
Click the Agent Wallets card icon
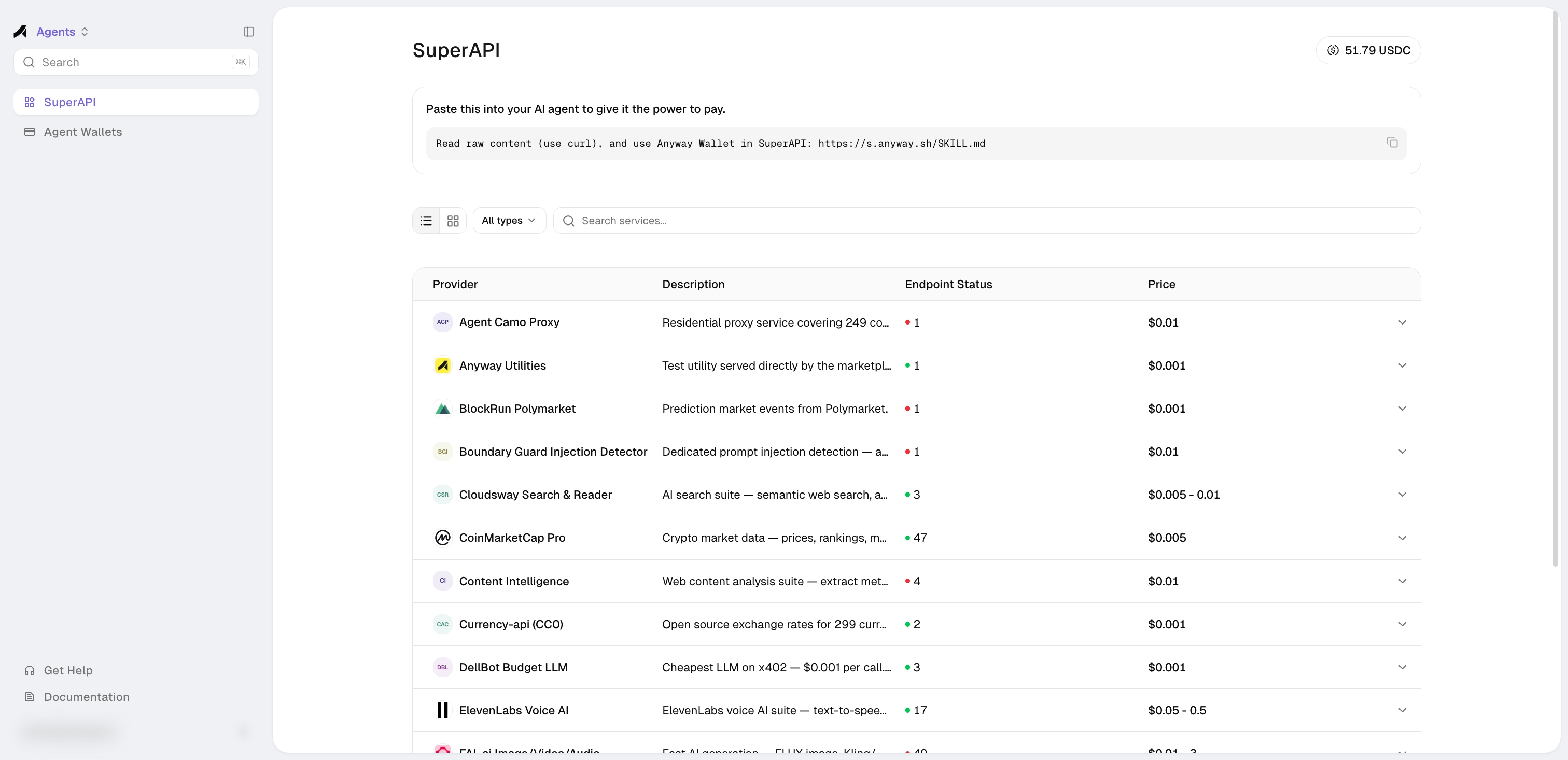(x=29, y=132)
